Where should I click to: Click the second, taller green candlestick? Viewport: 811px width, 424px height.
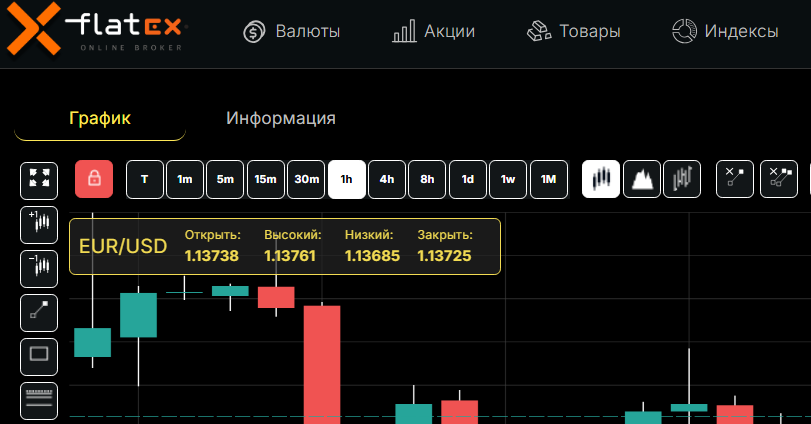(x=139, y=315)
